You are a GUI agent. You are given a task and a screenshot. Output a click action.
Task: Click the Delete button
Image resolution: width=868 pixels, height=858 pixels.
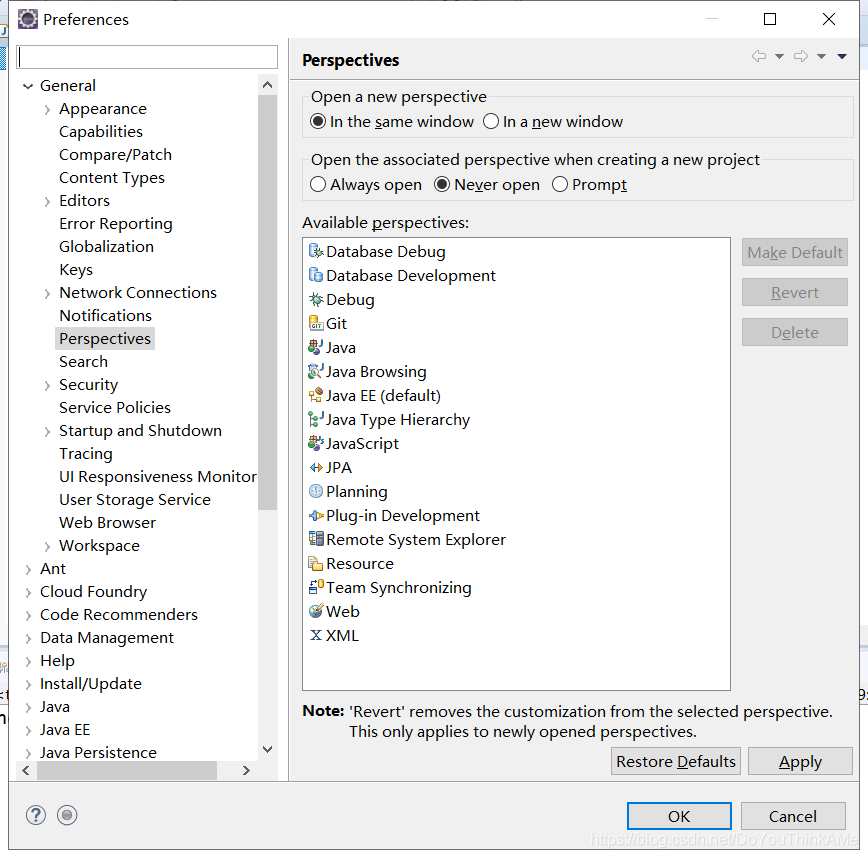pyautogui.click(x=794, y=332)
